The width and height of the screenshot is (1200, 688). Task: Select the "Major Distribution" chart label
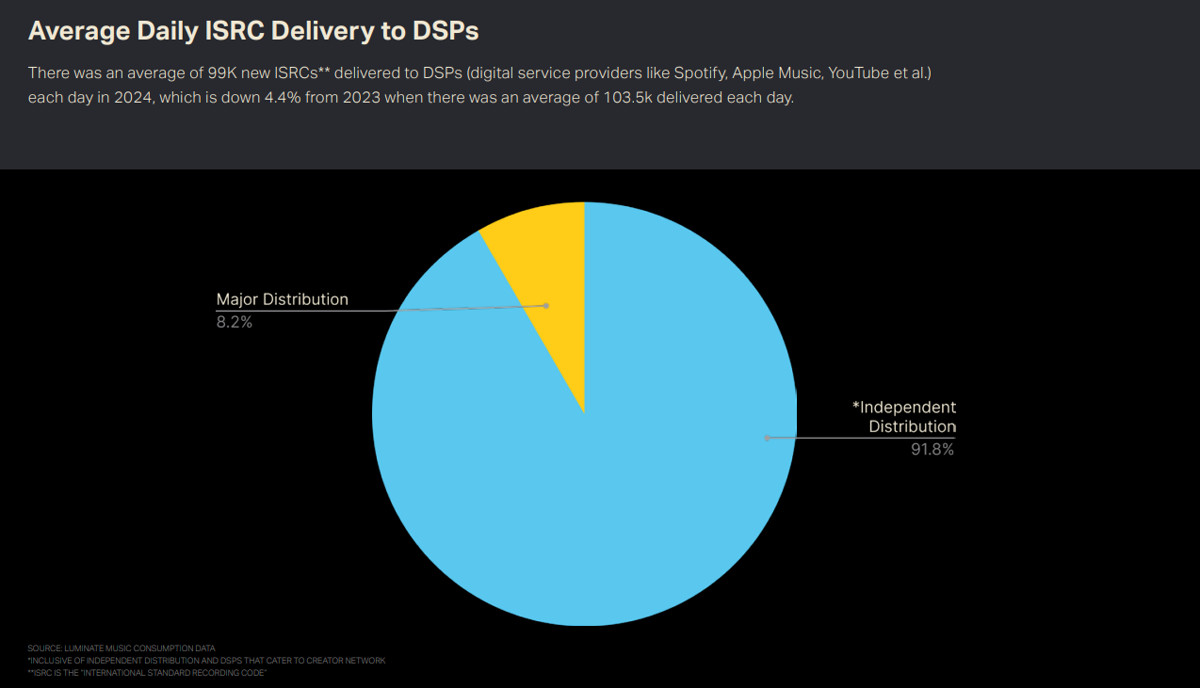282,299
